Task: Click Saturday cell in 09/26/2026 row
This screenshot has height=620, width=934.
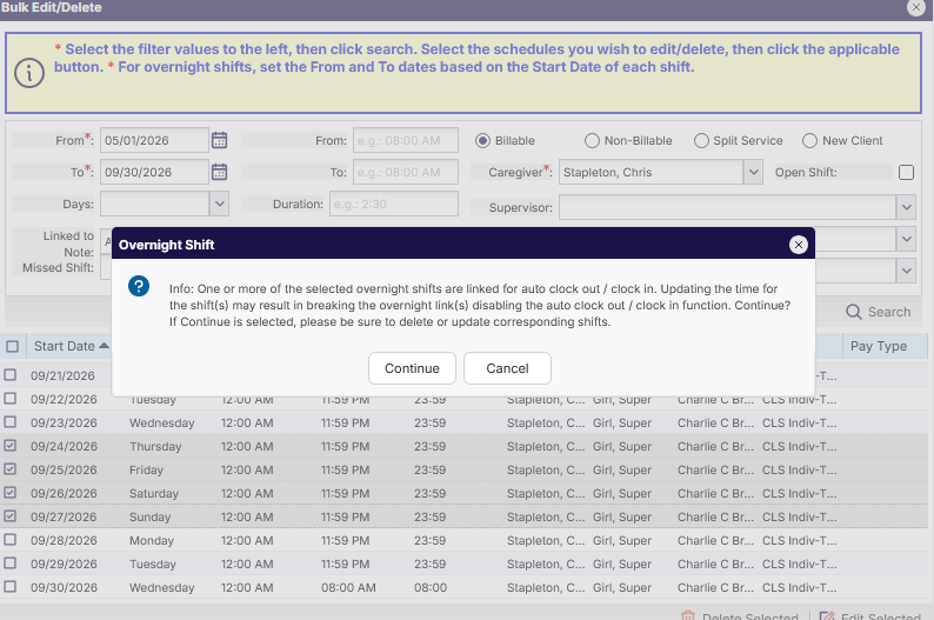Action: [x=154, y=493]
